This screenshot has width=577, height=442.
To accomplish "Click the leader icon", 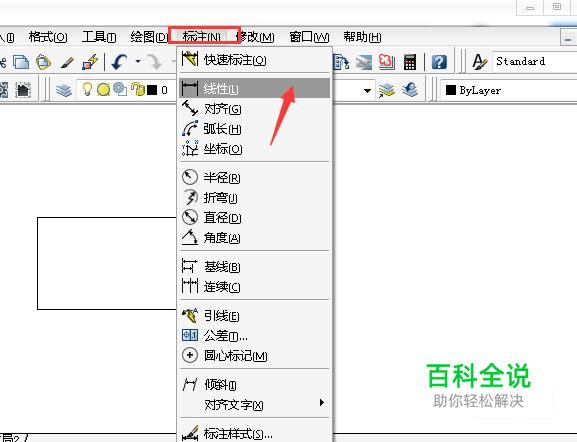I will coord(190,315).
